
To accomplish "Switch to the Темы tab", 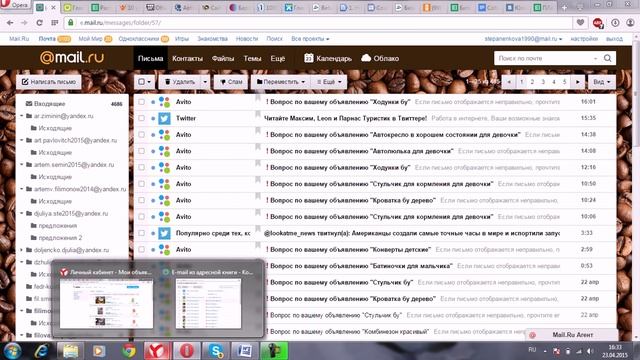I will point(252,58).
